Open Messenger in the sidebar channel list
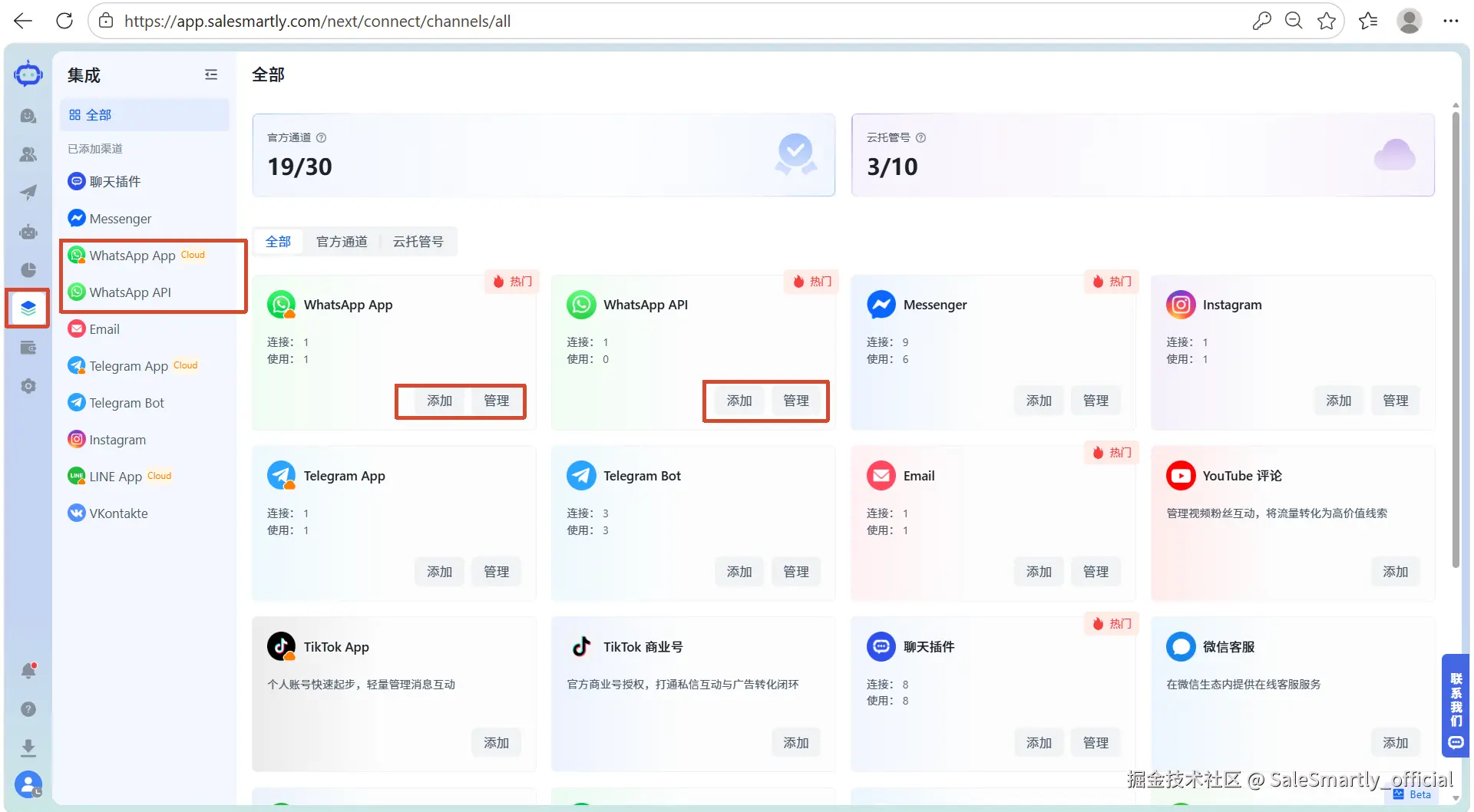1474x812 pixels. point(144,219)
